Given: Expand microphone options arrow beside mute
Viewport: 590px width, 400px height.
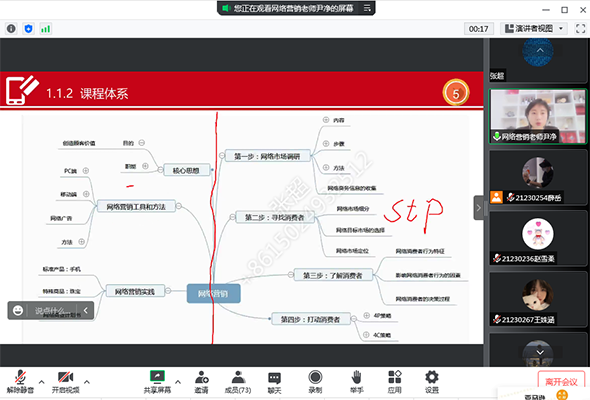Looking at the screenshot, I should [41, 382].
